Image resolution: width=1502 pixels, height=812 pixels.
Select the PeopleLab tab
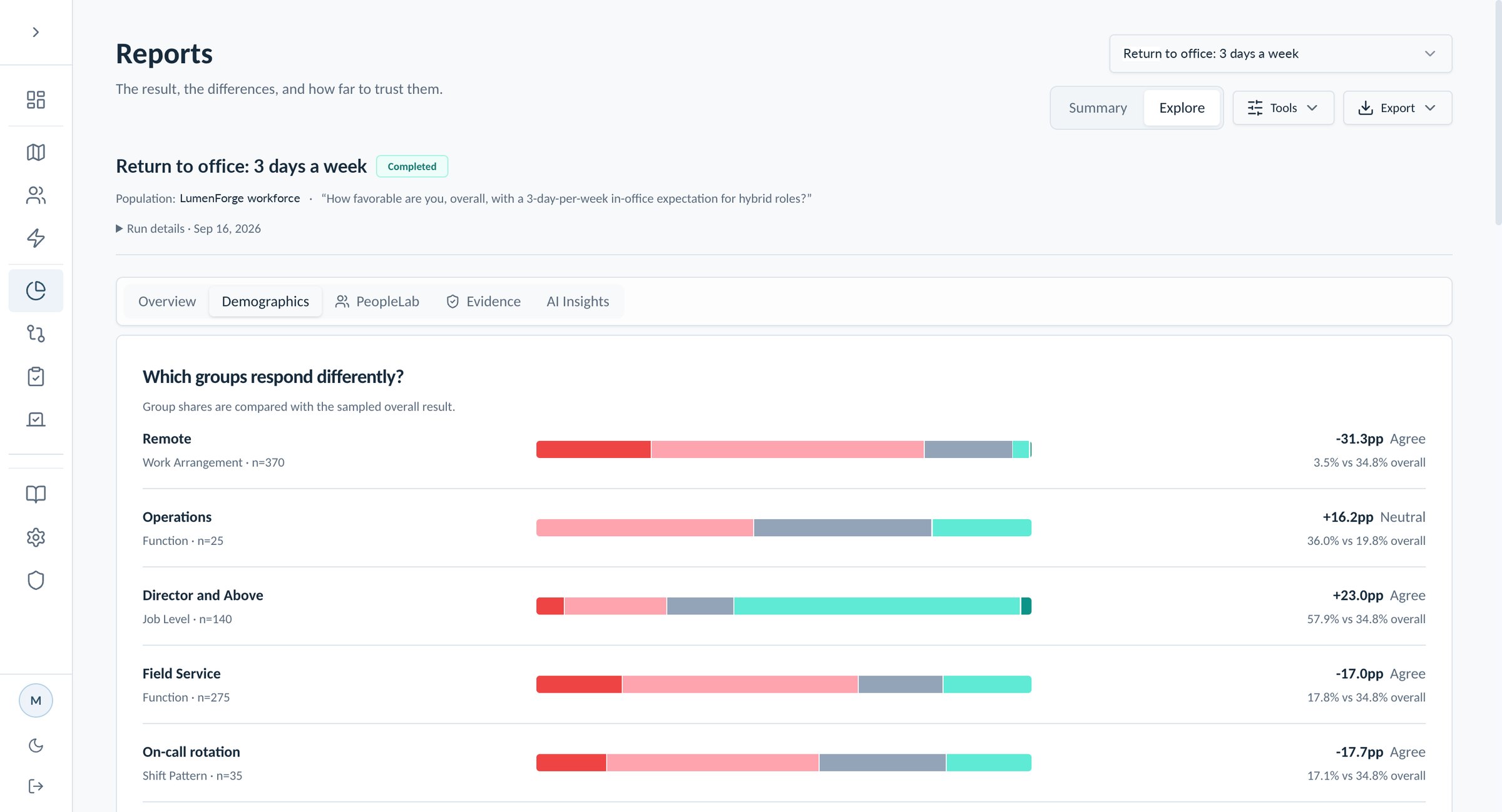377,302
